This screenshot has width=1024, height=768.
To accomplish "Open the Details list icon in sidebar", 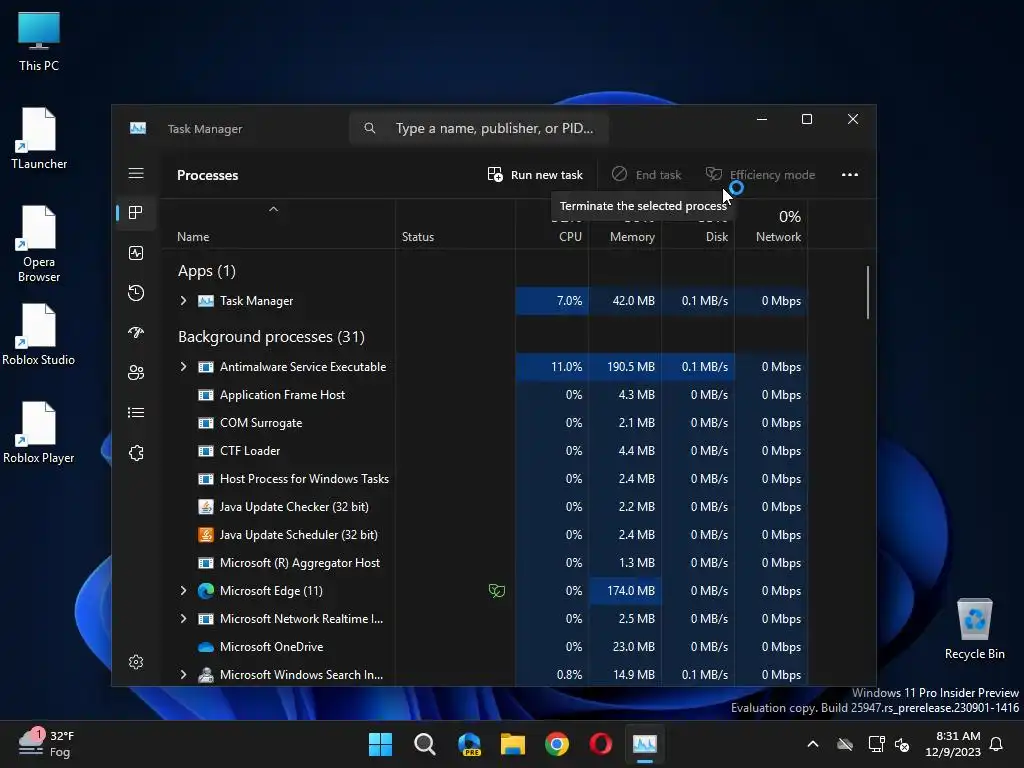I will point(136,413).
